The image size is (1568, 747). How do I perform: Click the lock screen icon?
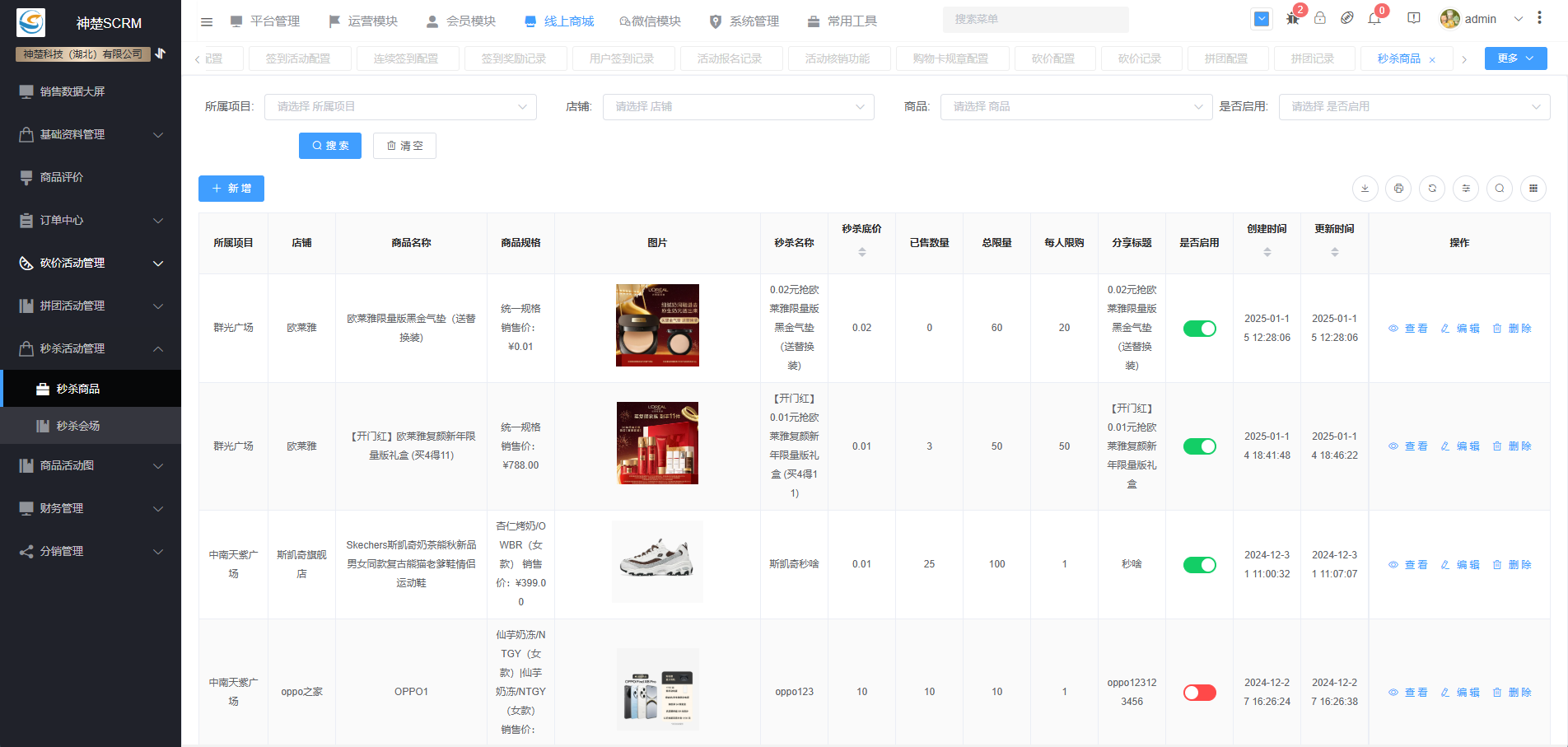pos(1320,18)
